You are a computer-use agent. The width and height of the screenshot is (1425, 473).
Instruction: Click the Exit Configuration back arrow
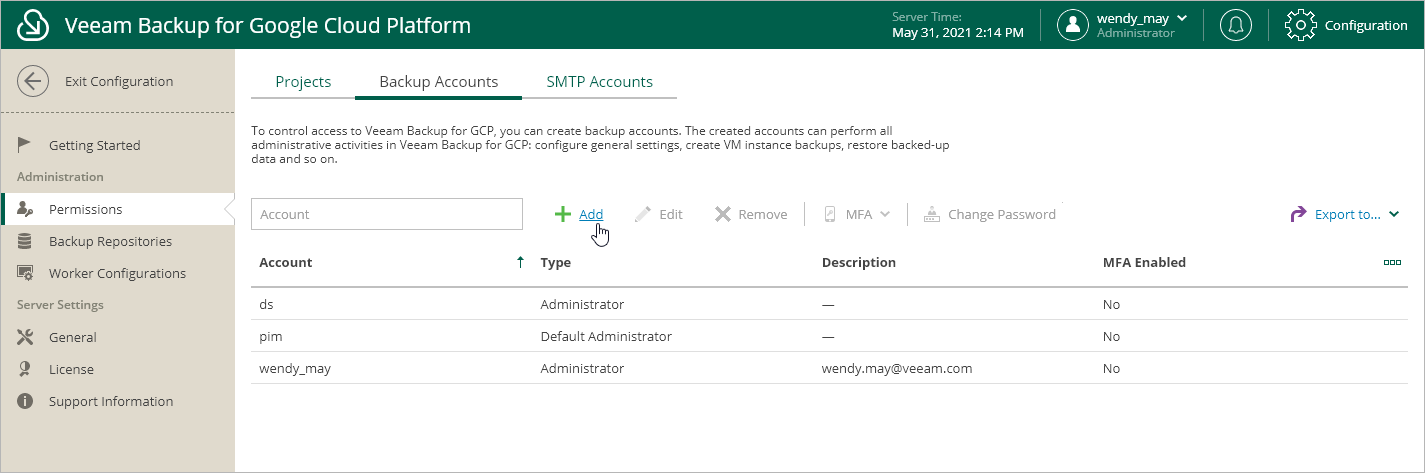click(33, 82)
